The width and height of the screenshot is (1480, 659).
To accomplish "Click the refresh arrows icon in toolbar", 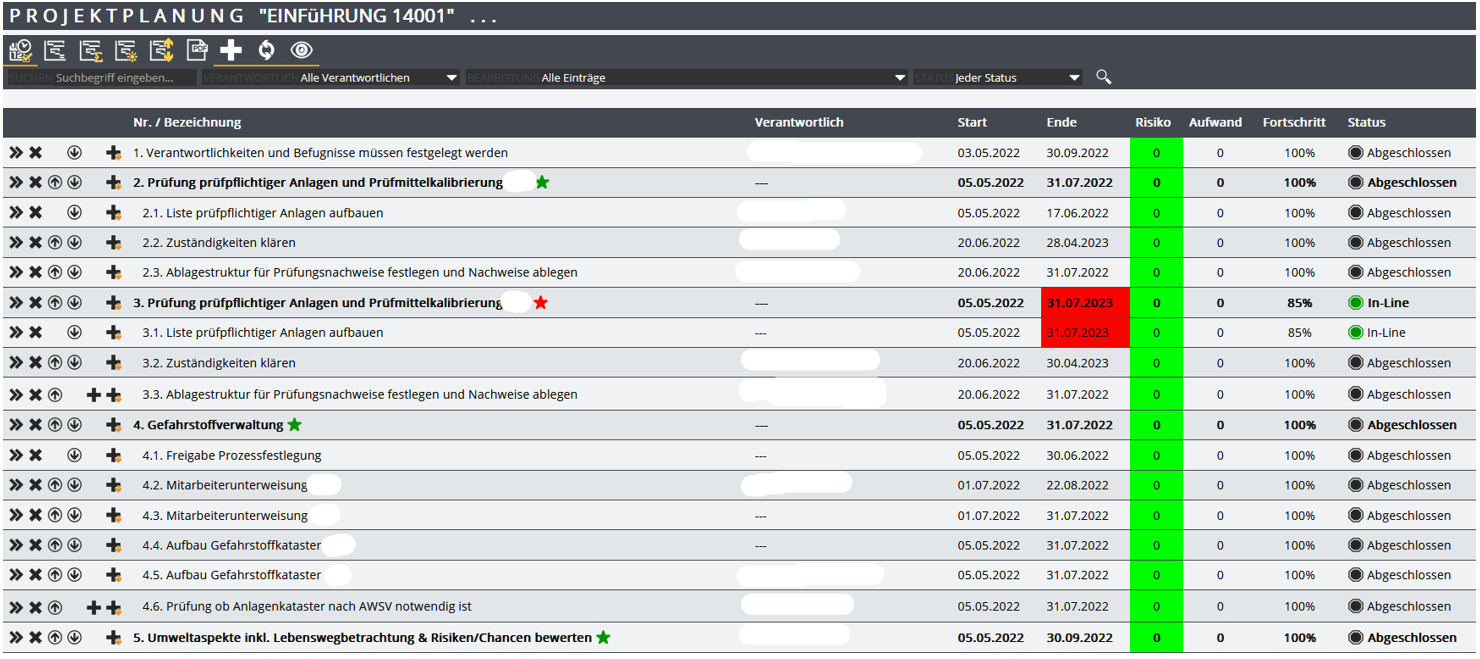I will (266, 50).
